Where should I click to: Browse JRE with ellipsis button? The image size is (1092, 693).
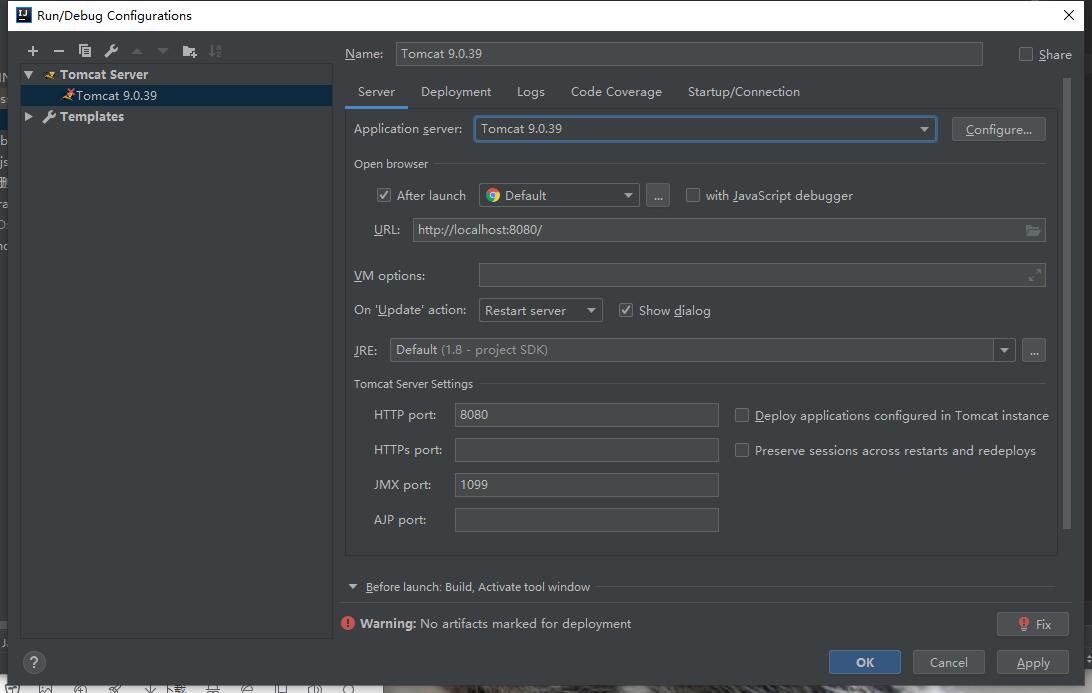(1034, 350)
